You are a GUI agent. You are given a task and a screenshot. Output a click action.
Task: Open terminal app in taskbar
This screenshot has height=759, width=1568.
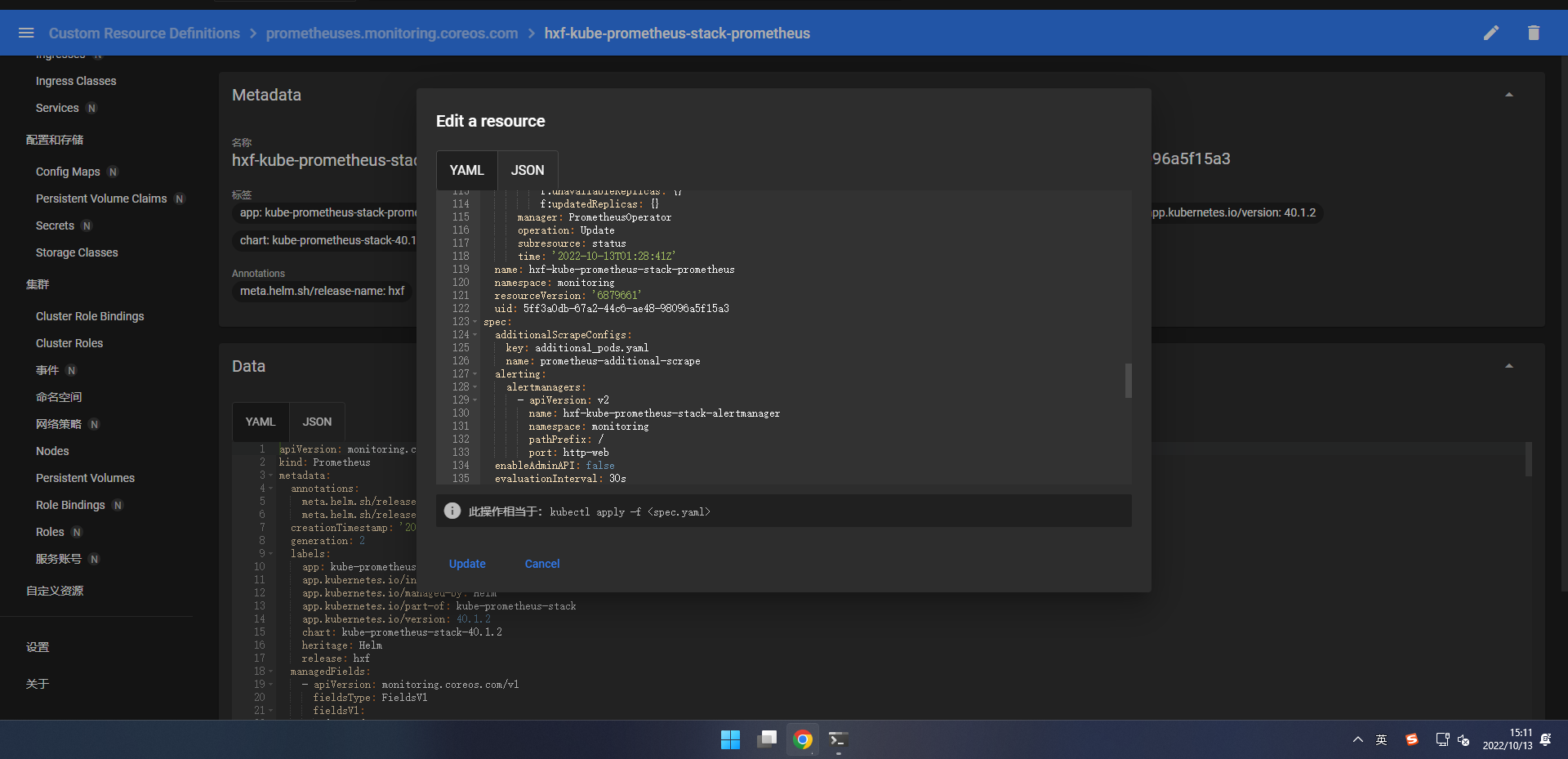839,739
